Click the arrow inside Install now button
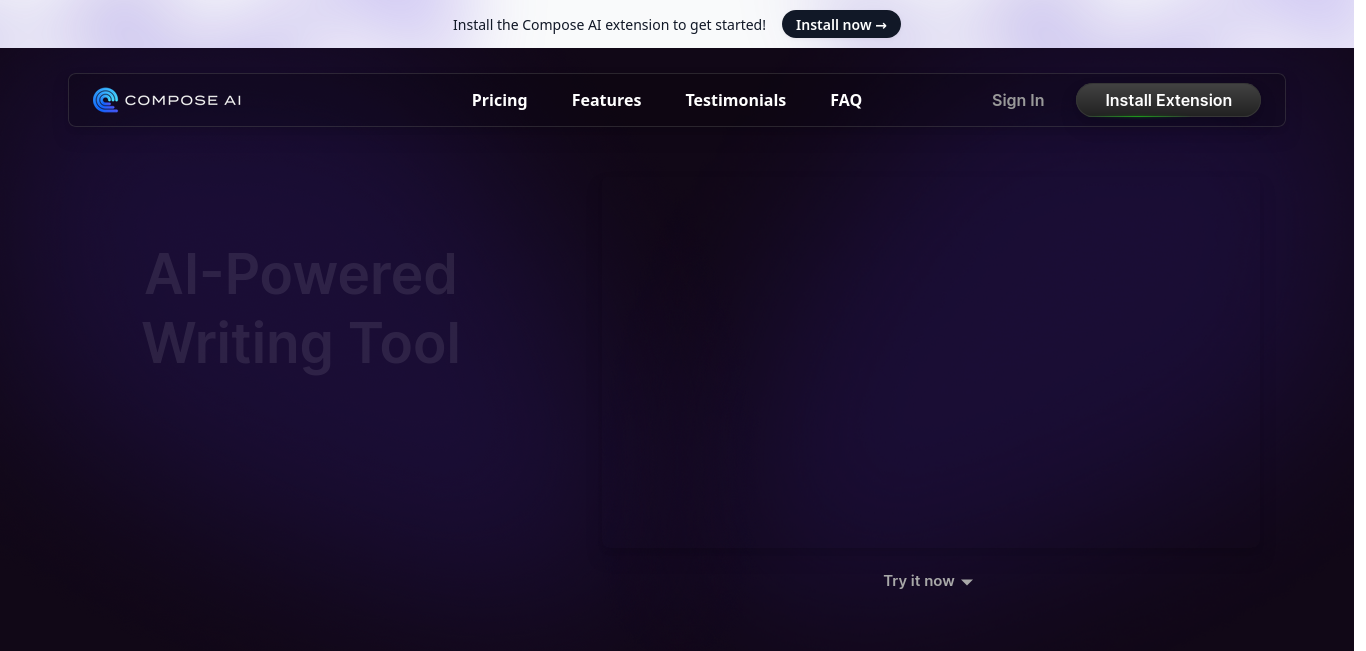 click(x=881, y=25)
